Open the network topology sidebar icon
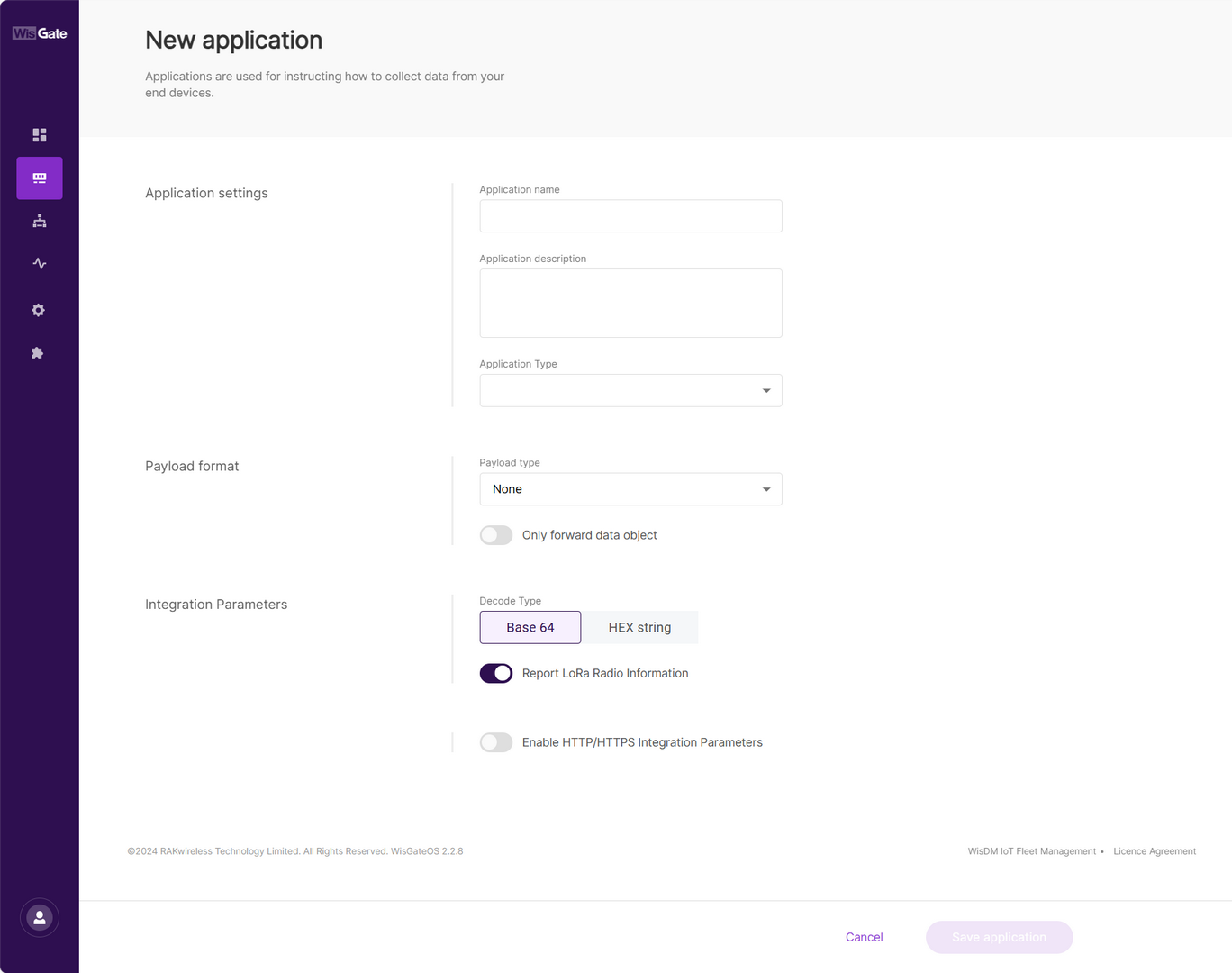The height and width of the screenshot is (973, 1232). (x=40, y=221)
